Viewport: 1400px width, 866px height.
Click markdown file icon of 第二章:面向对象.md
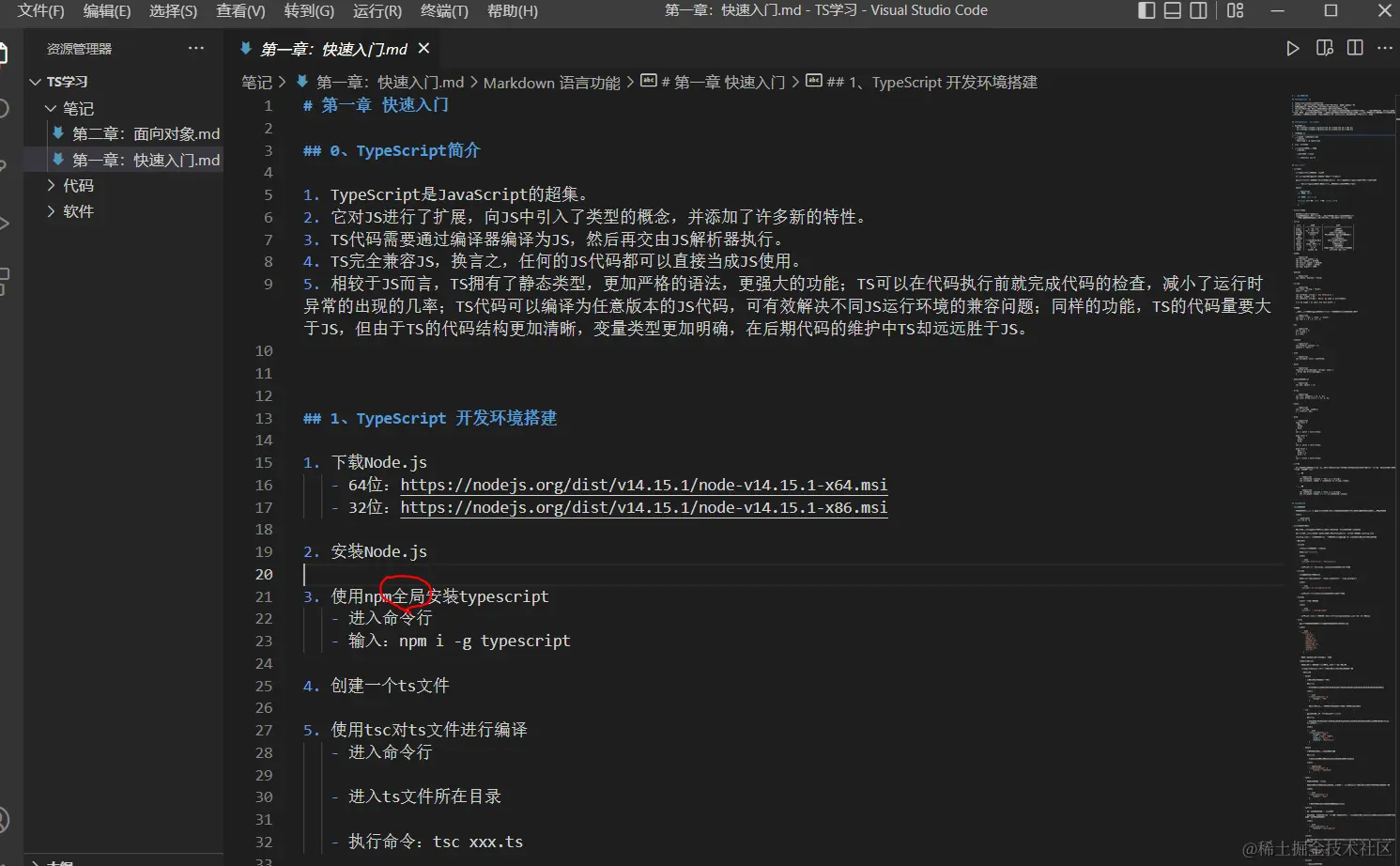tap(58, 133)
